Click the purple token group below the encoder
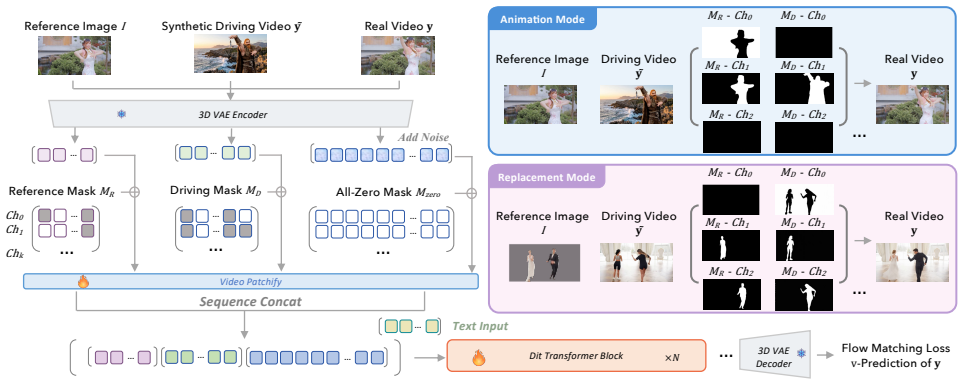This screenshot has width=964, height=385. click(x=65, y=154)
